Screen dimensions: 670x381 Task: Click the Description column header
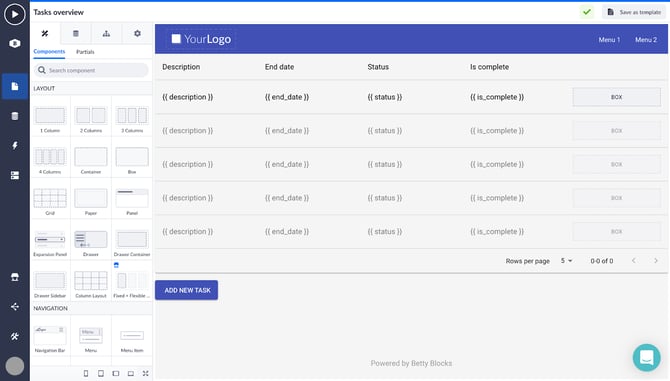point(181,67)
